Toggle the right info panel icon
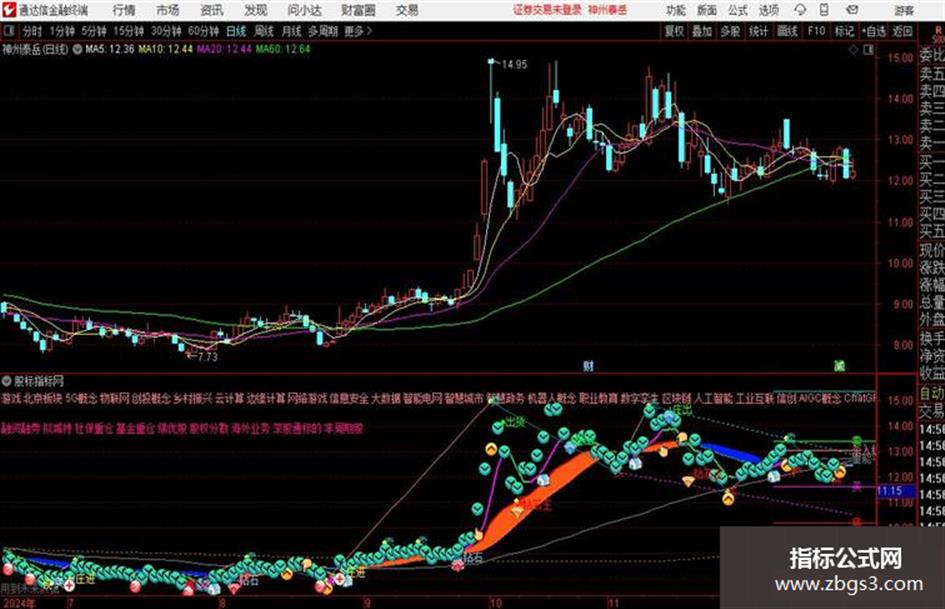This screenshot has height=609, width=945. pyautogui.click(x=868, y=50)
